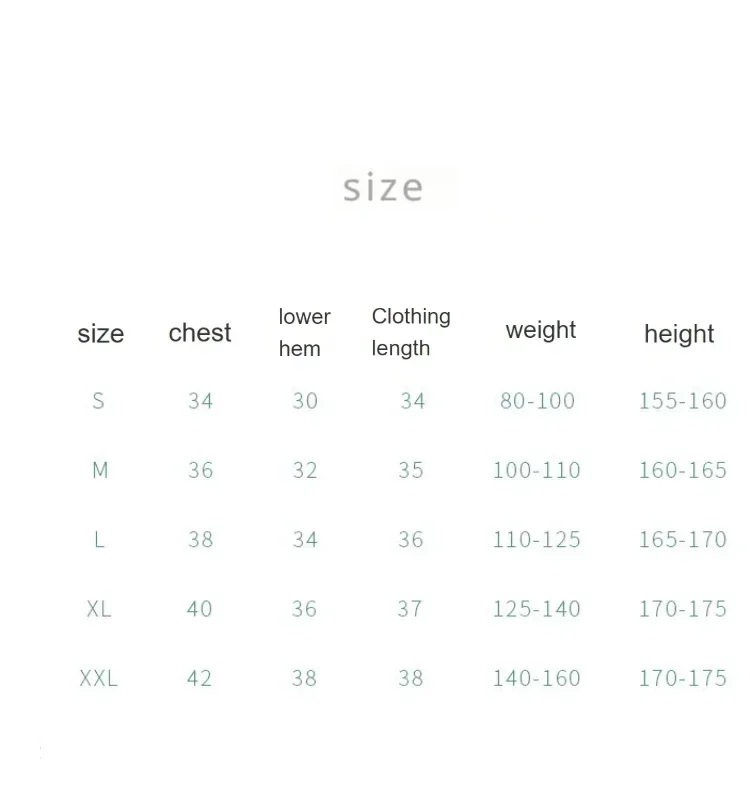Select the M size row label
The width and height of the screenshot is (750, 800).
click(x=100, y=470)
